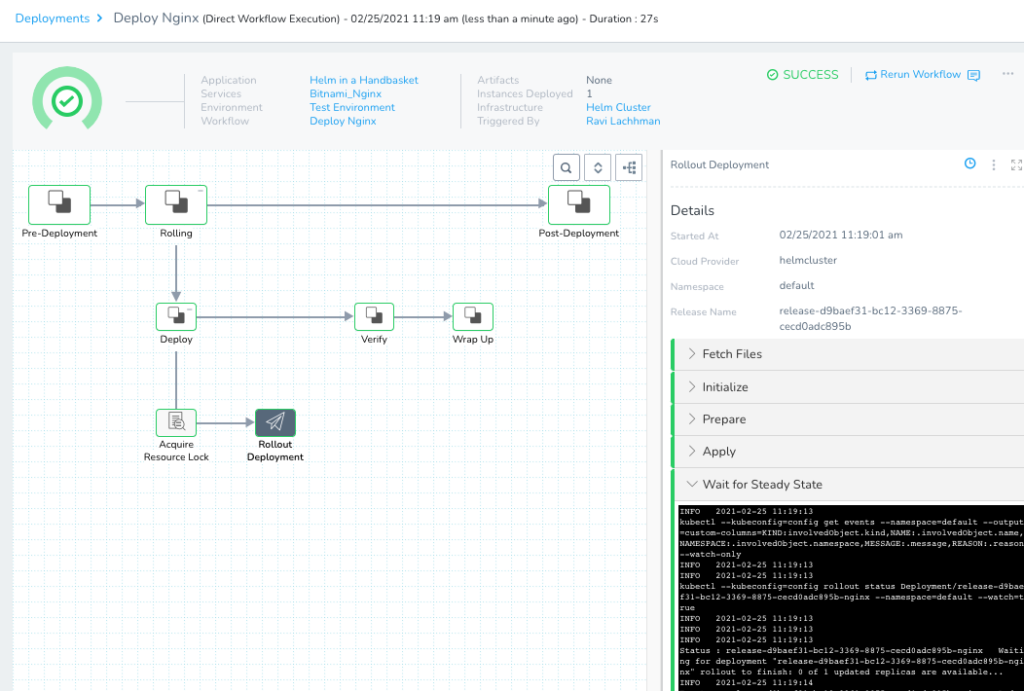Image resolution: width=1024 pixels, height=691 pixels.
Task: Click the expand/collapse arrows canvas button
Action: [x=598, y=168]
